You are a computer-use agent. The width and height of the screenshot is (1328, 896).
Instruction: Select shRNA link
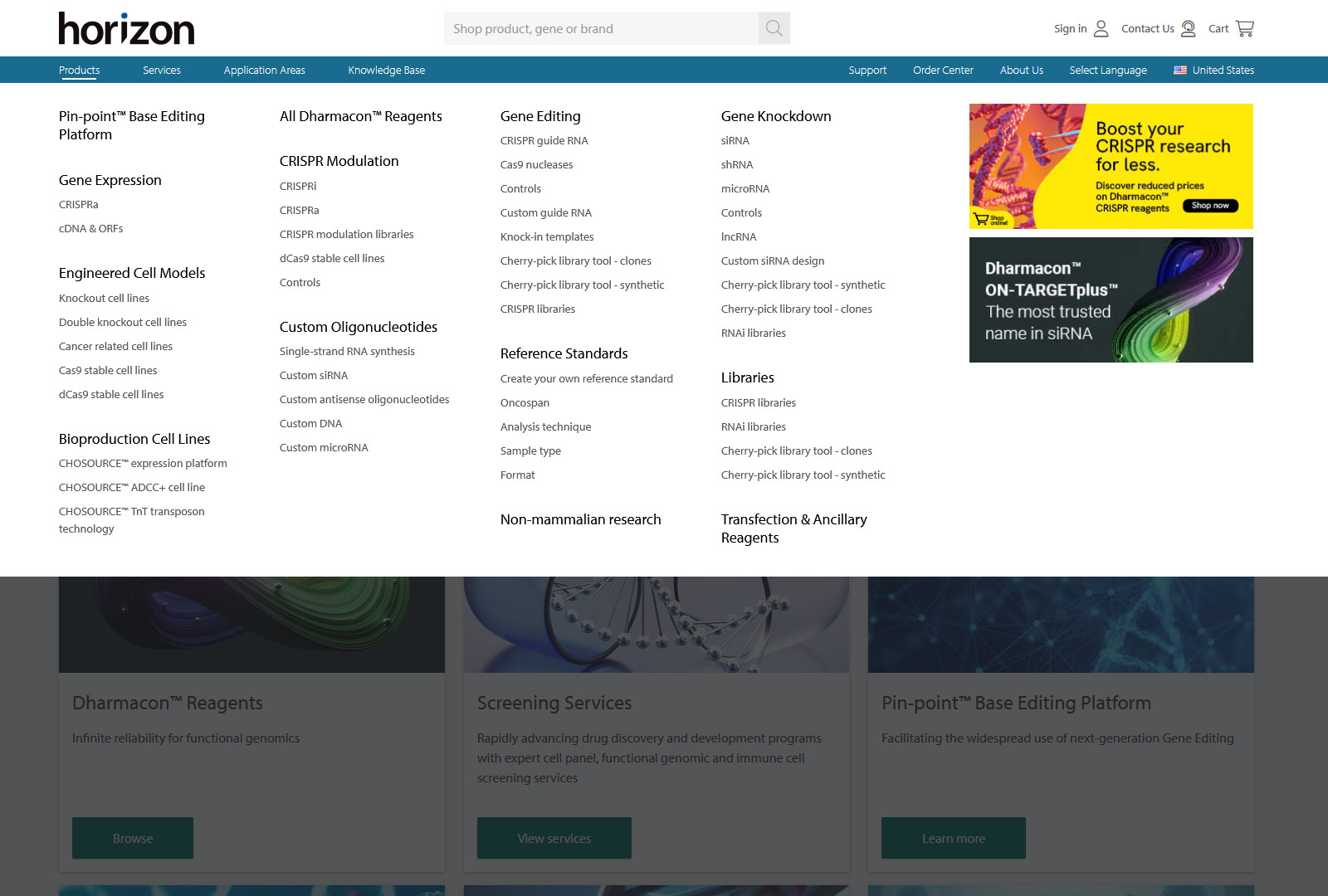(737, 165)
